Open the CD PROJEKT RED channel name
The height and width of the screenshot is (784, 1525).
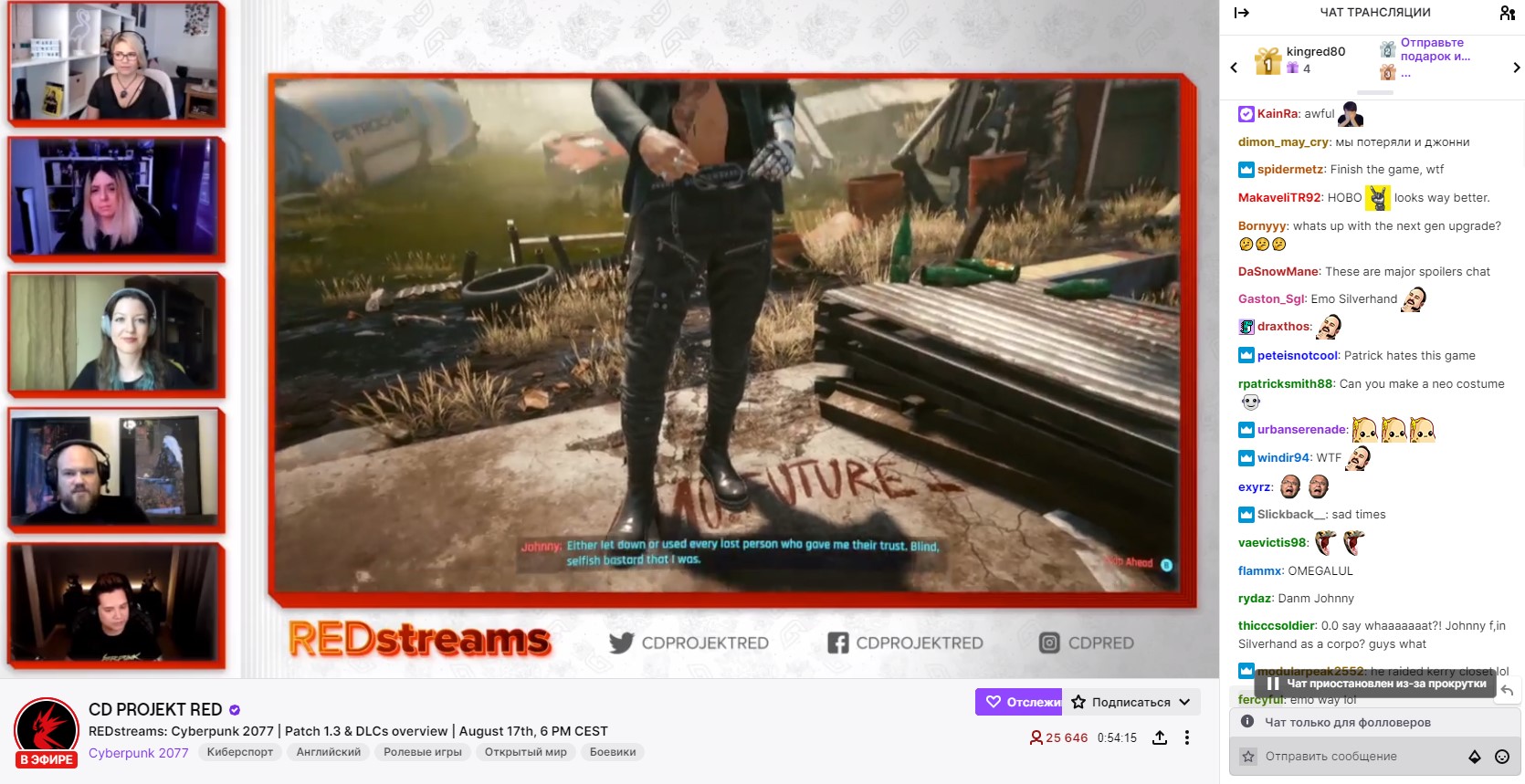[155, 710]
